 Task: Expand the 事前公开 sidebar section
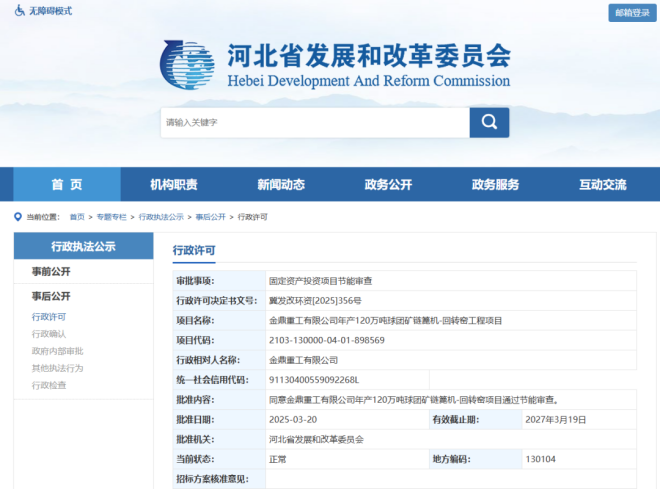pos(51,271)
